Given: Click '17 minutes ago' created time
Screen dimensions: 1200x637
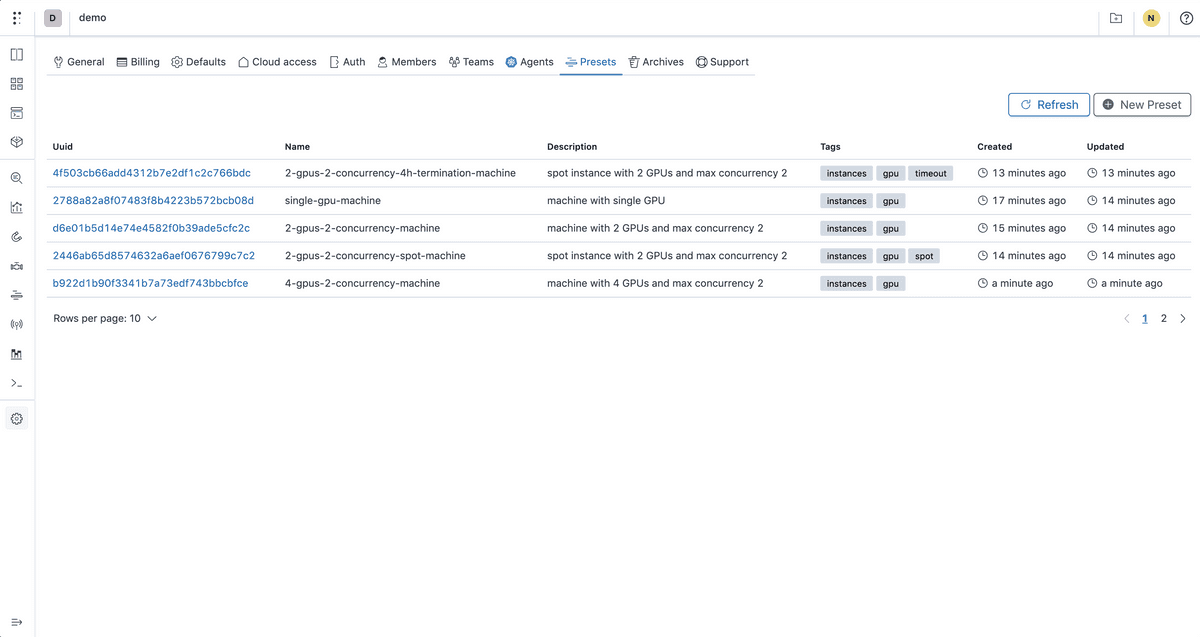Looking at the screenshot, I should click(1029, 200).
